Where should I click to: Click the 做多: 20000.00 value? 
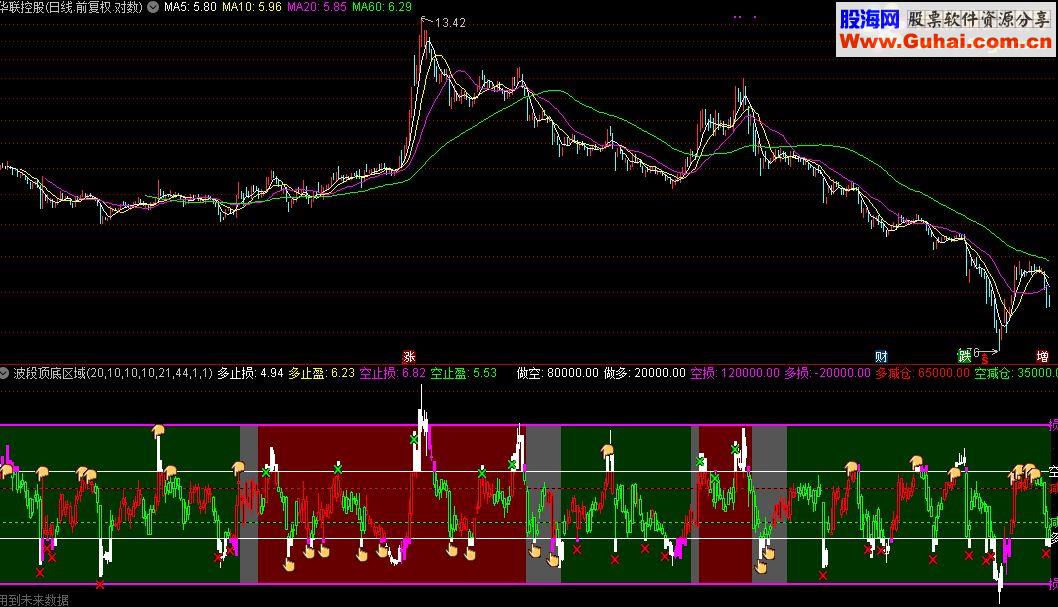pos(644,373)
